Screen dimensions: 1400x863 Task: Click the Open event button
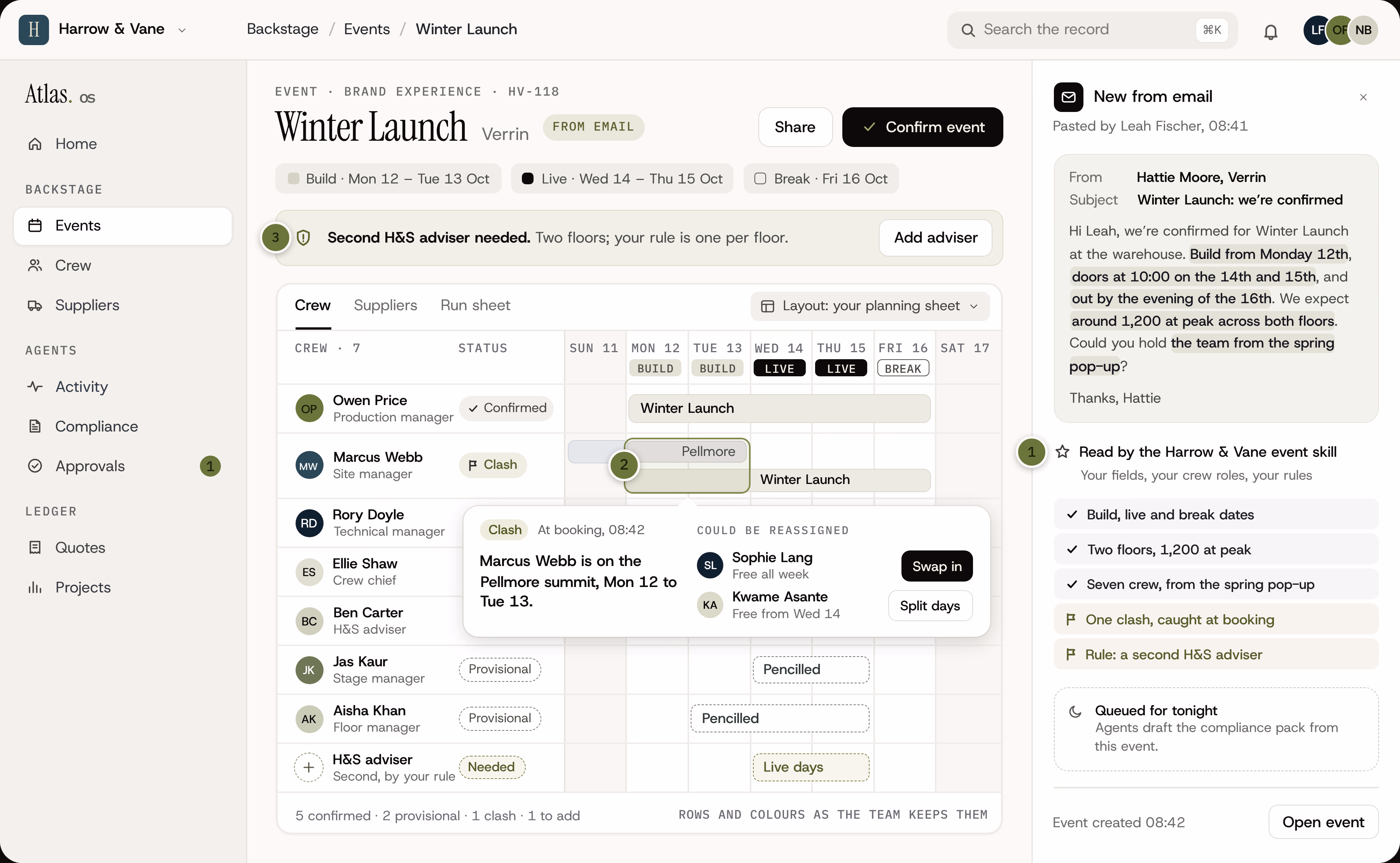pyautogui.click(x=1323, y=822)
